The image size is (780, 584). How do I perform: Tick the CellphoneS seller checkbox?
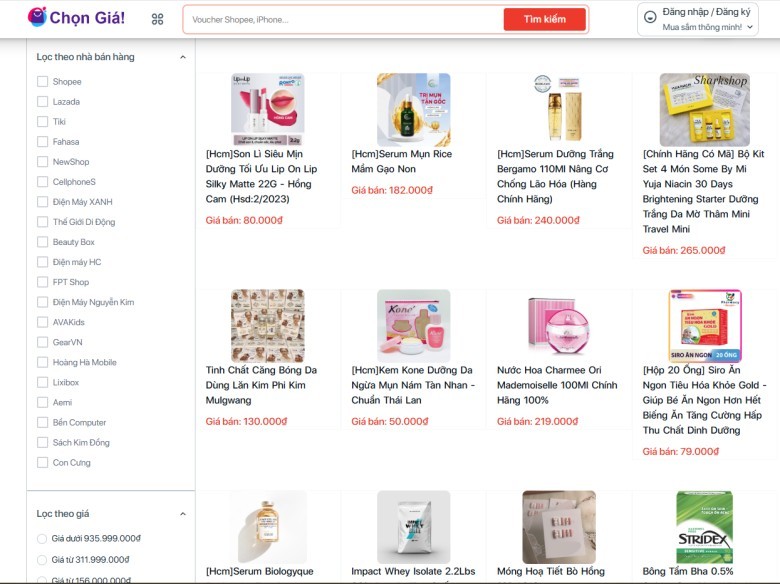42,182
